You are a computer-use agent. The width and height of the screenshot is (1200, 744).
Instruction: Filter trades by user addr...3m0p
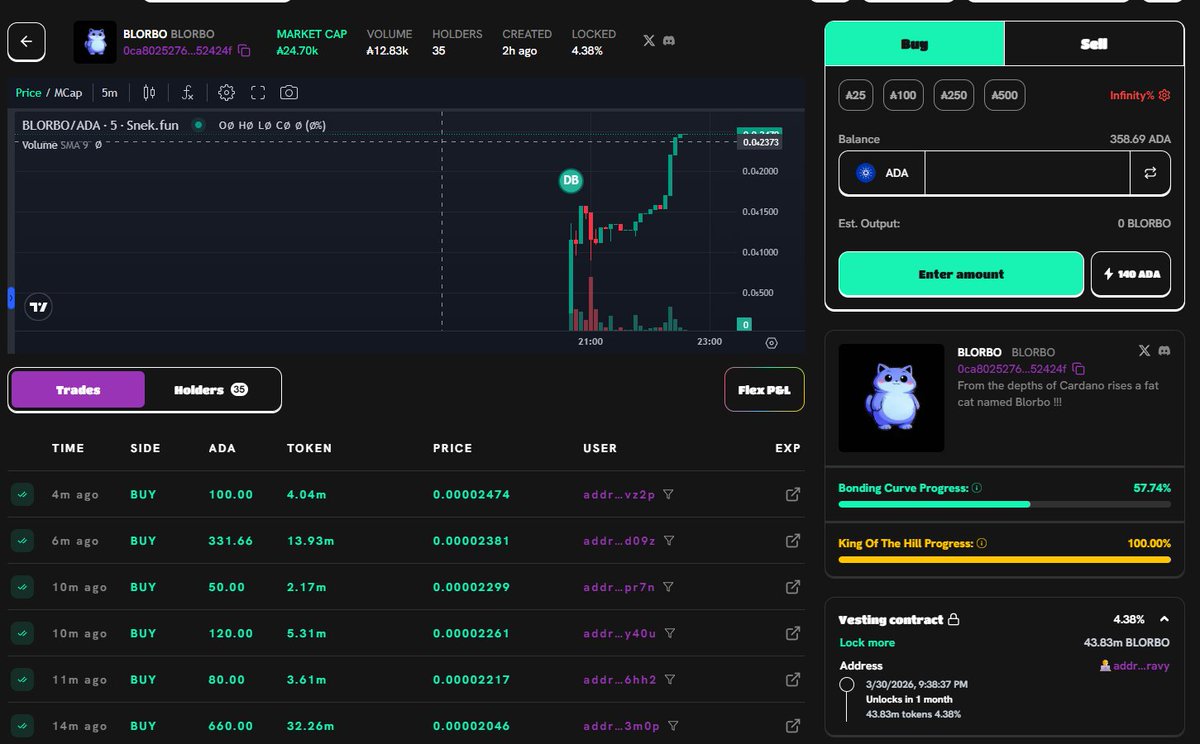pos(673,725)
